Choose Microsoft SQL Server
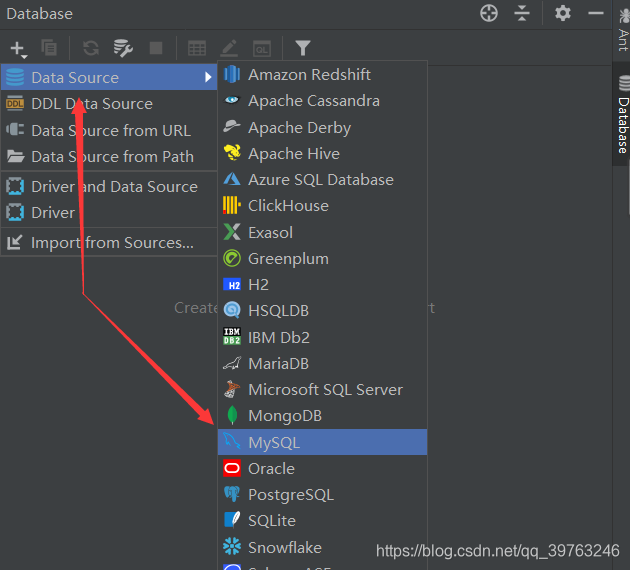630x570 pixels. [x=322, y=390]
